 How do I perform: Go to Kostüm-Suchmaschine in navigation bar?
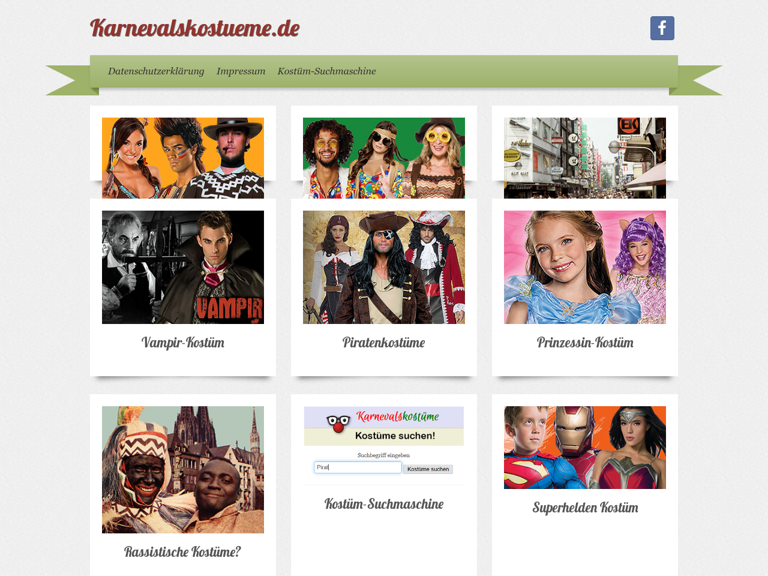click(327, 71)
